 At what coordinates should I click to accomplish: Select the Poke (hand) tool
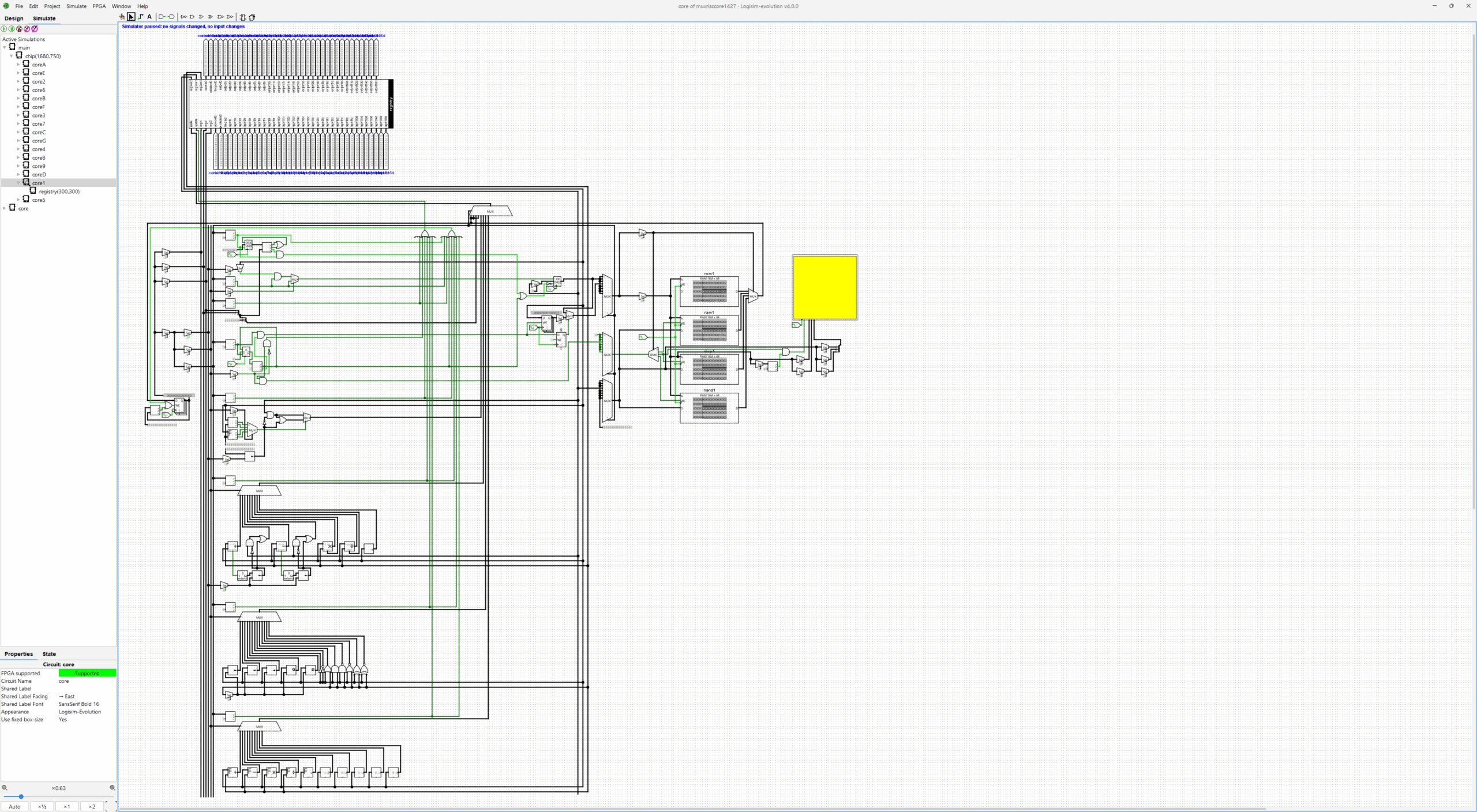[x=122, y=17]
